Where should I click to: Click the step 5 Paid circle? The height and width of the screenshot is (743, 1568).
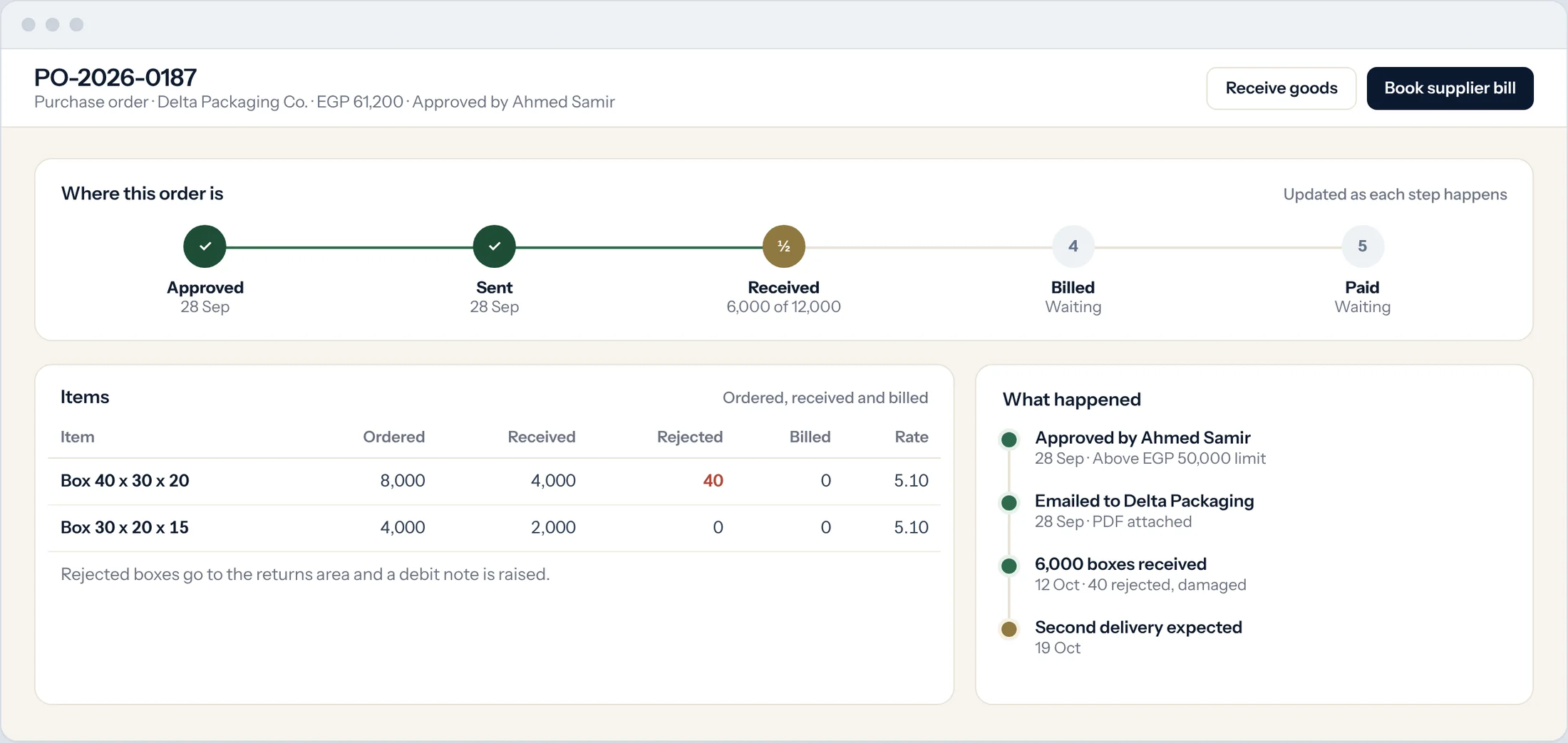coord(1363,246)
